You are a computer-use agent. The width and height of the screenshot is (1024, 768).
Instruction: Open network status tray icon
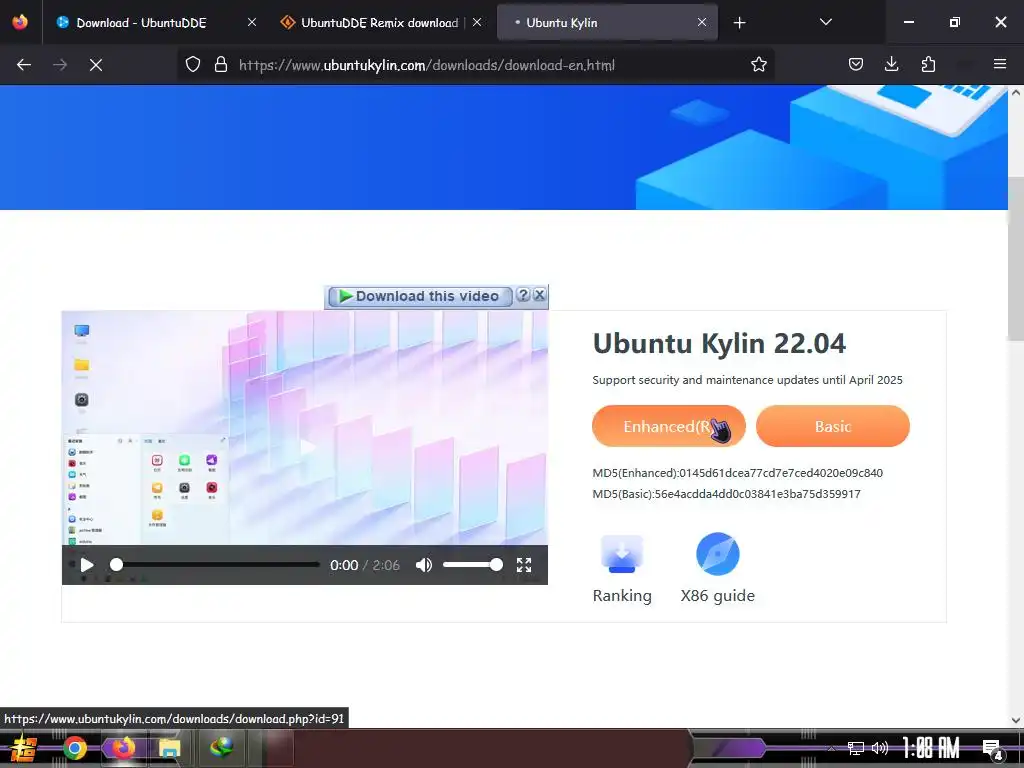[x=856, y=748]
